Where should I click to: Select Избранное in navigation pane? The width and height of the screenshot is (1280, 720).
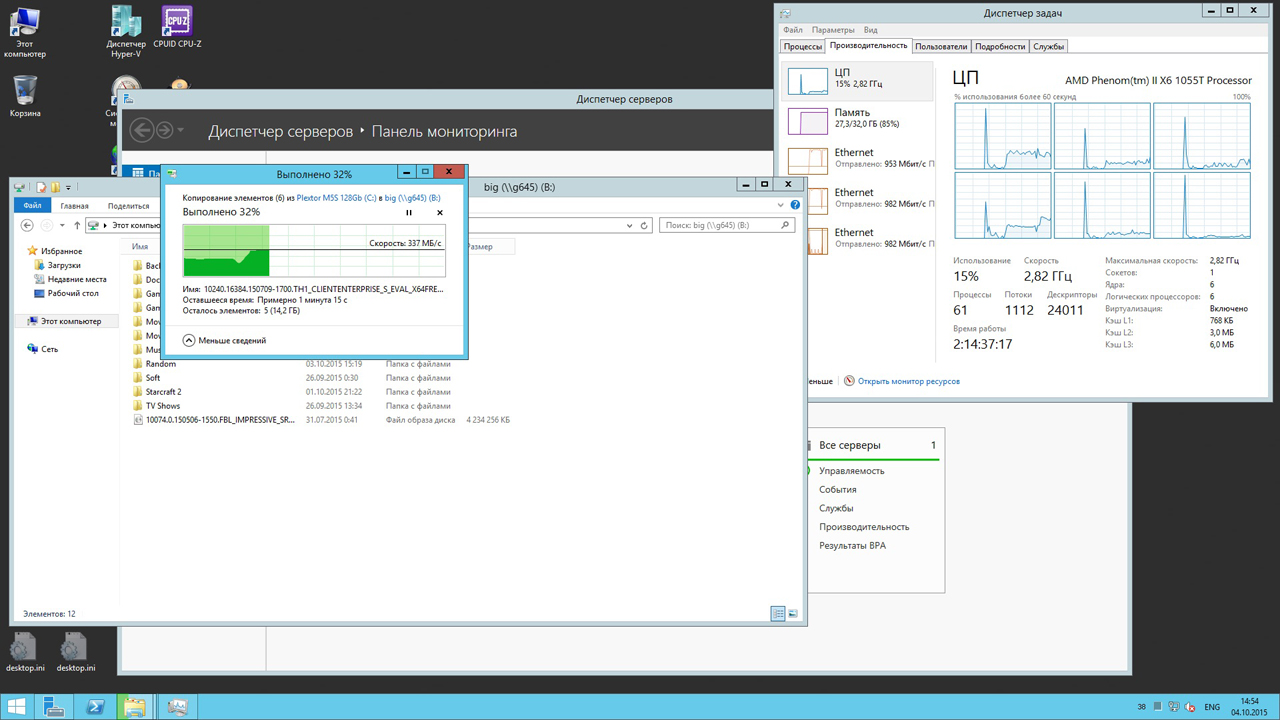pyautogui.click(x=55, y=251)
